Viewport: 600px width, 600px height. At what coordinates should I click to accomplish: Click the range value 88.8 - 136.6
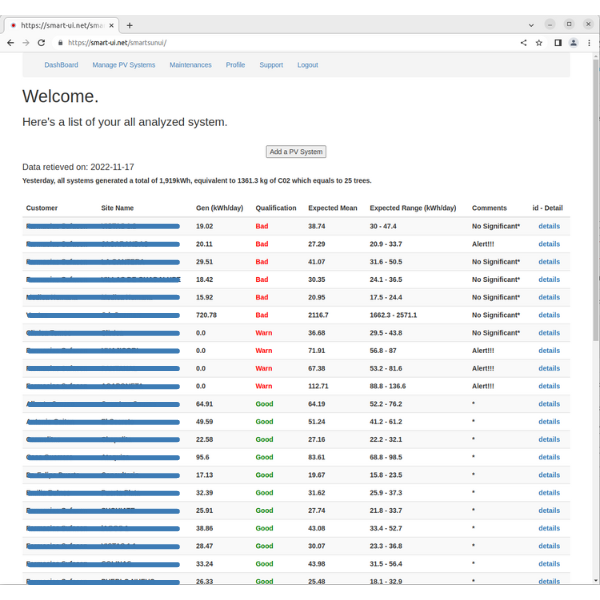tap(388, 386)
